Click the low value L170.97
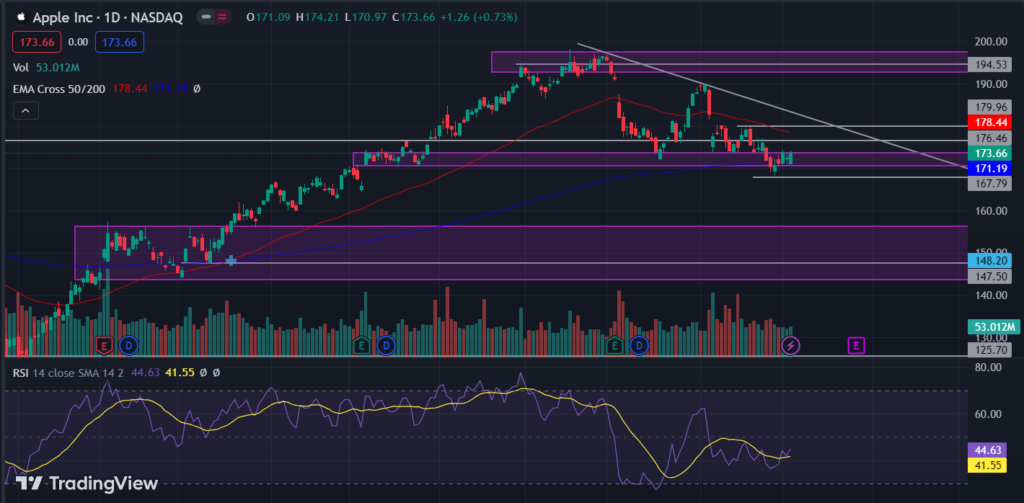 pyautogui.click(x=366, y=17)
